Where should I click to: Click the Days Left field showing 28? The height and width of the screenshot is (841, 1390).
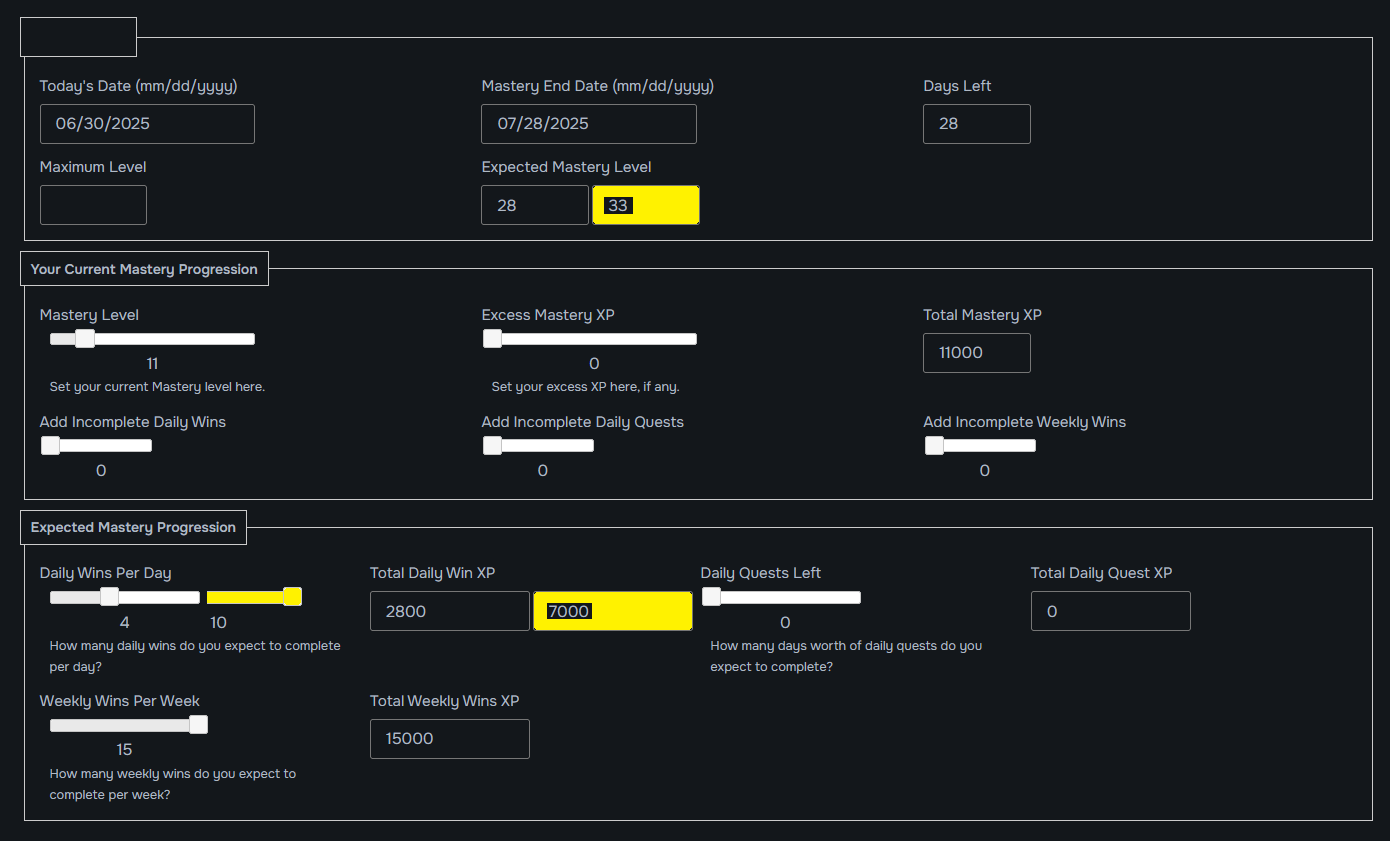(x=977, y=124)
